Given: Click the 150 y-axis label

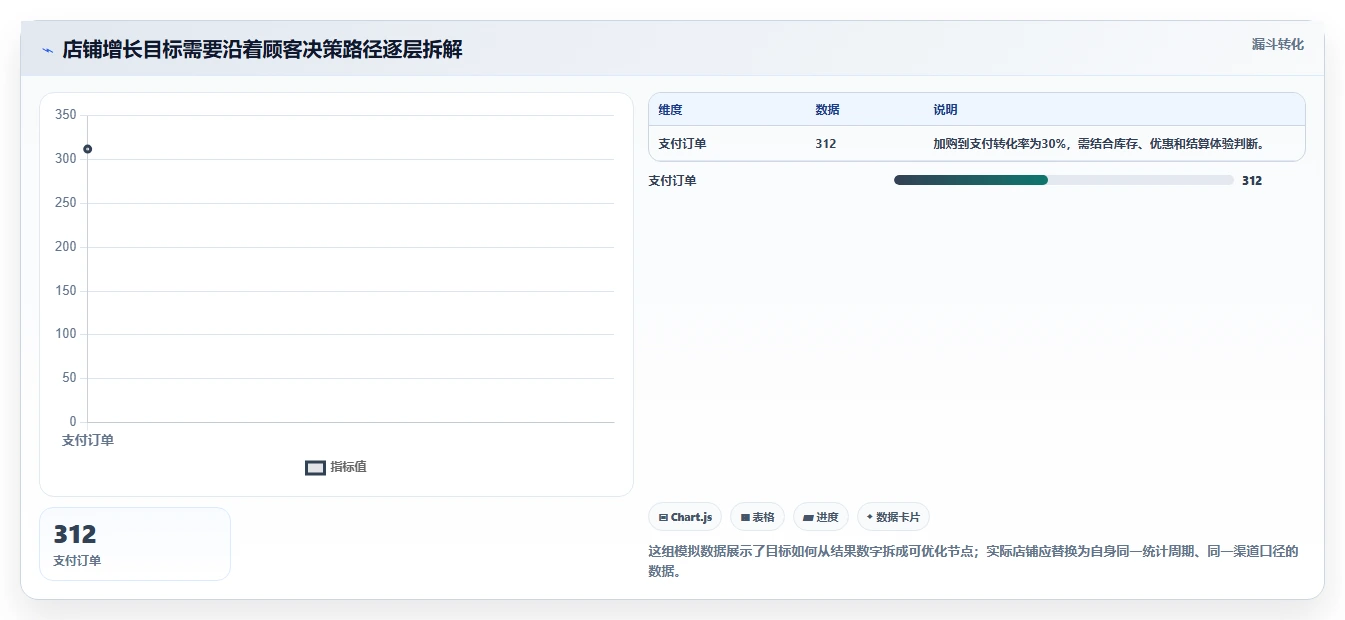Looking at the screenshot, I should pyautogui.click(x=66, y=291).
